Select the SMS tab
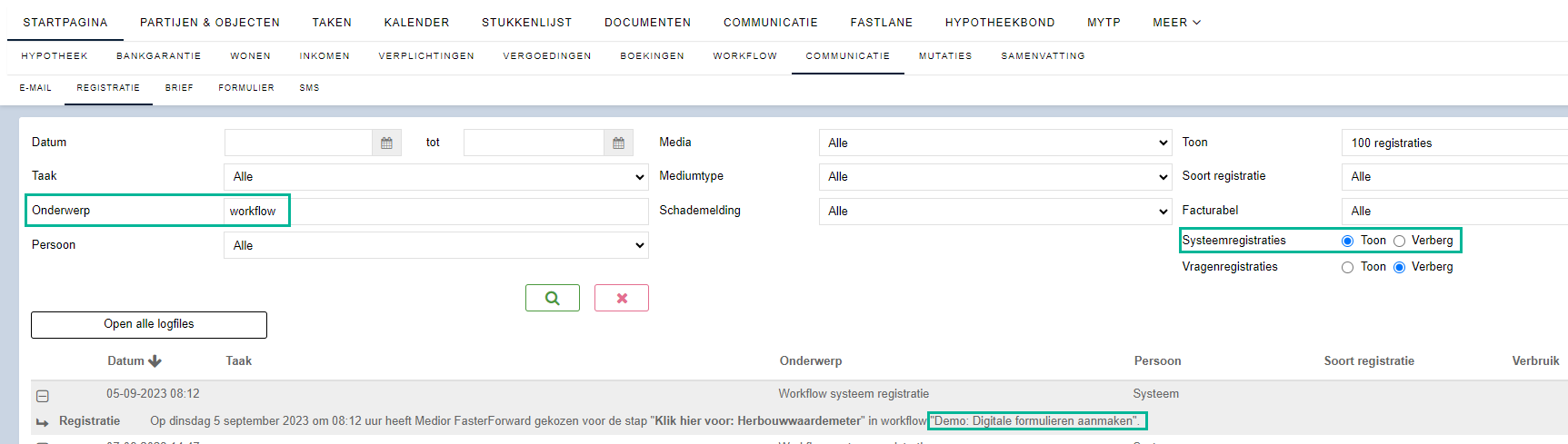Image resolution: width=1568 pixels, height=444 pixels. point(309,88)
